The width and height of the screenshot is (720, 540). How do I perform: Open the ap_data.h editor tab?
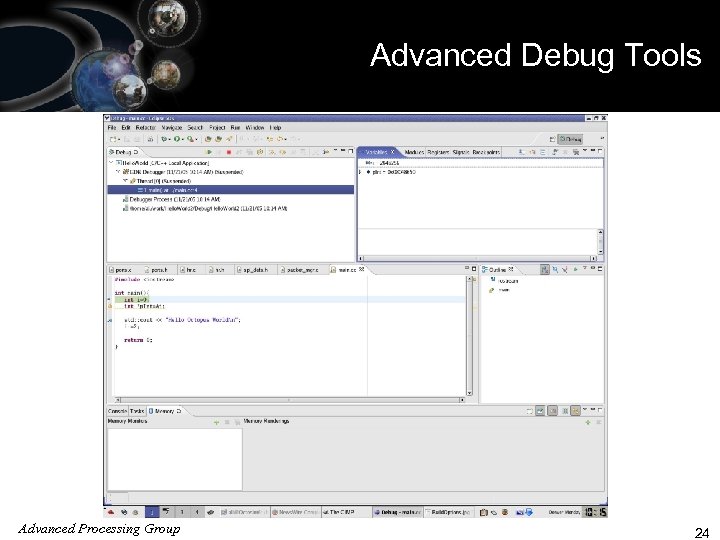pyautogui.click(x=253, y=270)
